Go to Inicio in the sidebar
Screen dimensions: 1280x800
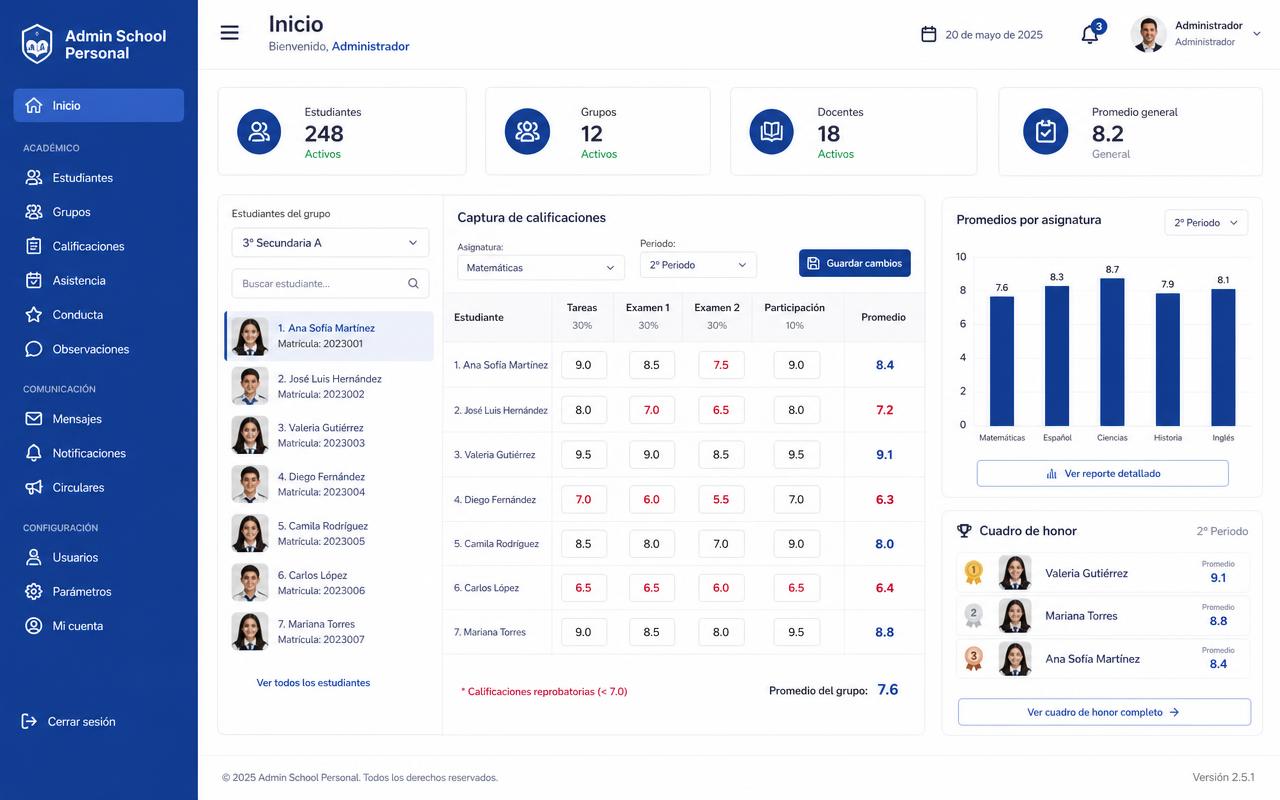(x=99, y=105)
